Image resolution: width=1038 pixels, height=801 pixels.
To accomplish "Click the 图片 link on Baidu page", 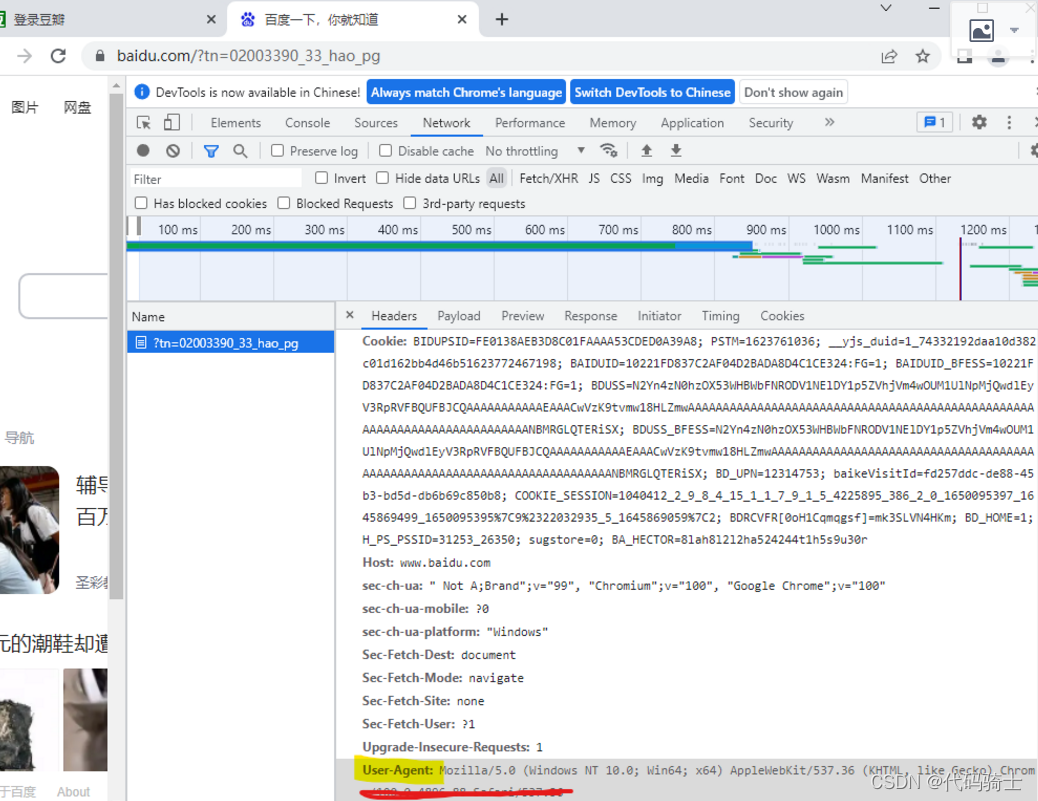I will pos(24,107).
